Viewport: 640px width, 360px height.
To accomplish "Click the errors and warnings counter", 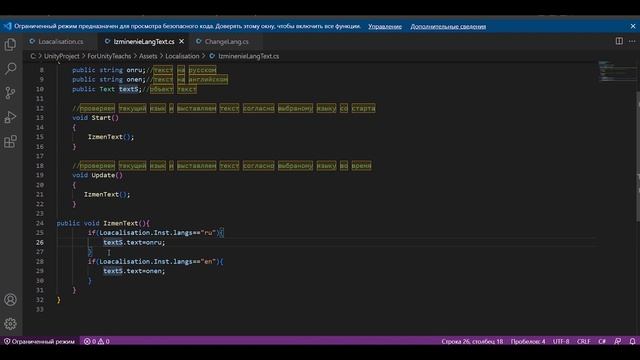I will [x=97, y=341].
